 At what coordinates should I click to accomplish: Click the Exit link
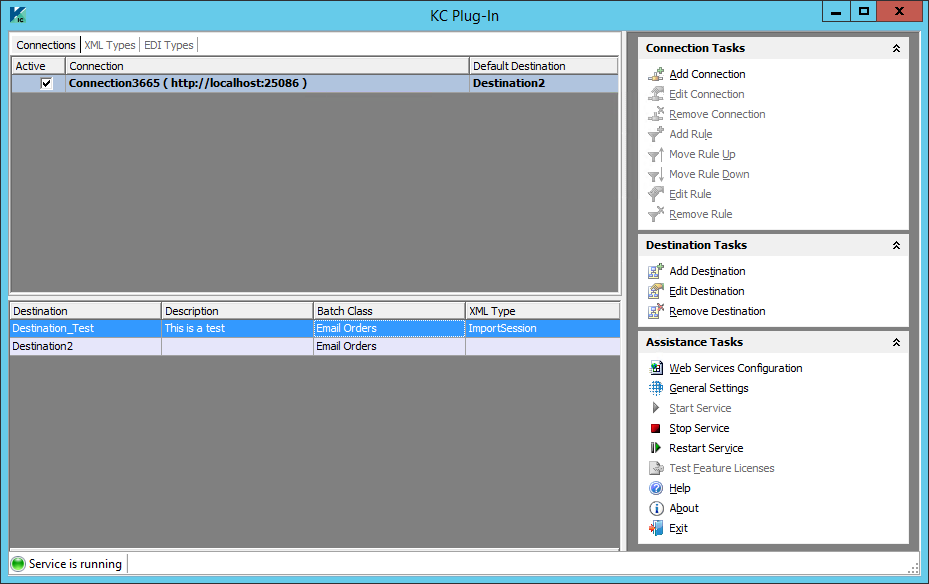[x=678, y=528]
